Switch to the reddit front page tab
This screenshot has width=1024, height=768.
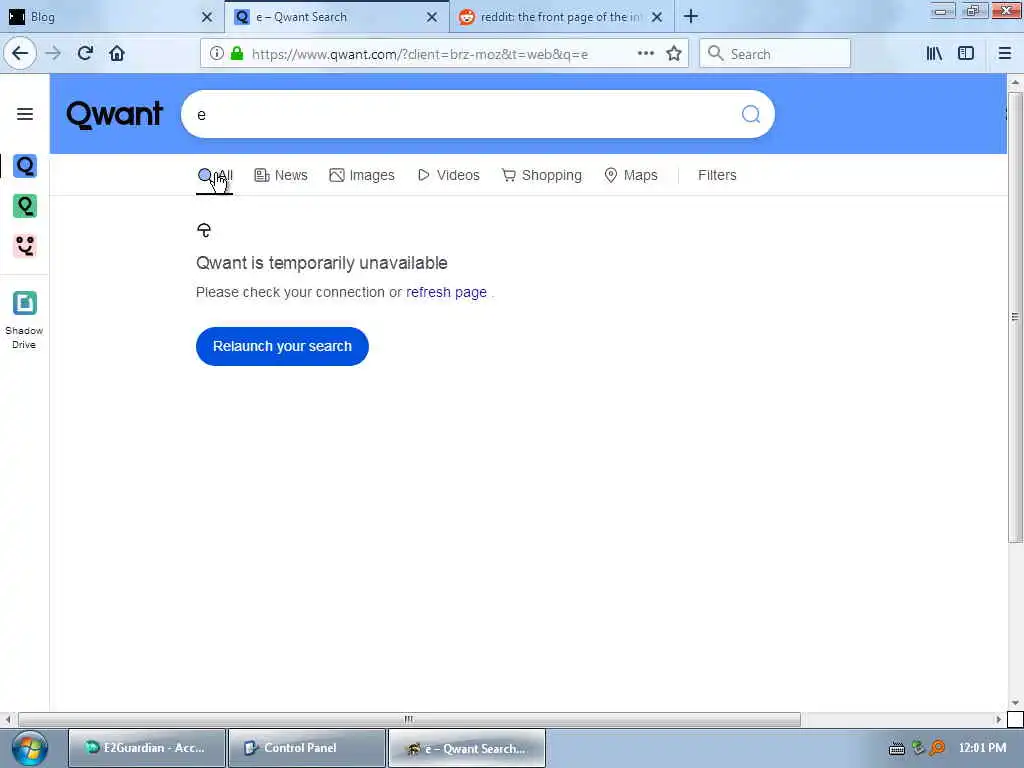[x=562, y=17]
